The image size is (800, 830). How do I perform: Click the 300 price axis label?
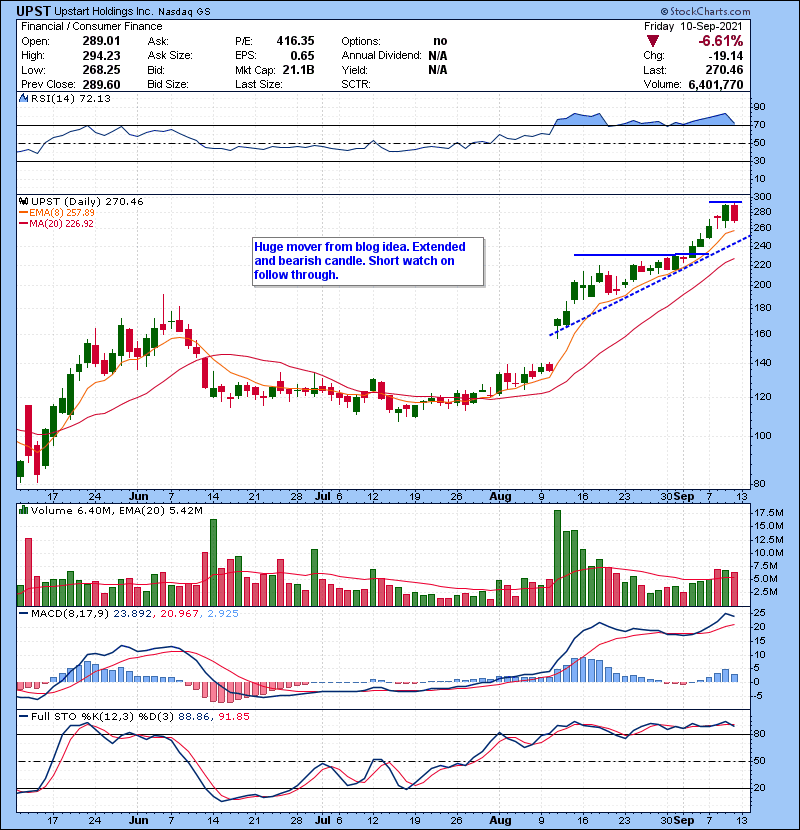pos(762,196)
